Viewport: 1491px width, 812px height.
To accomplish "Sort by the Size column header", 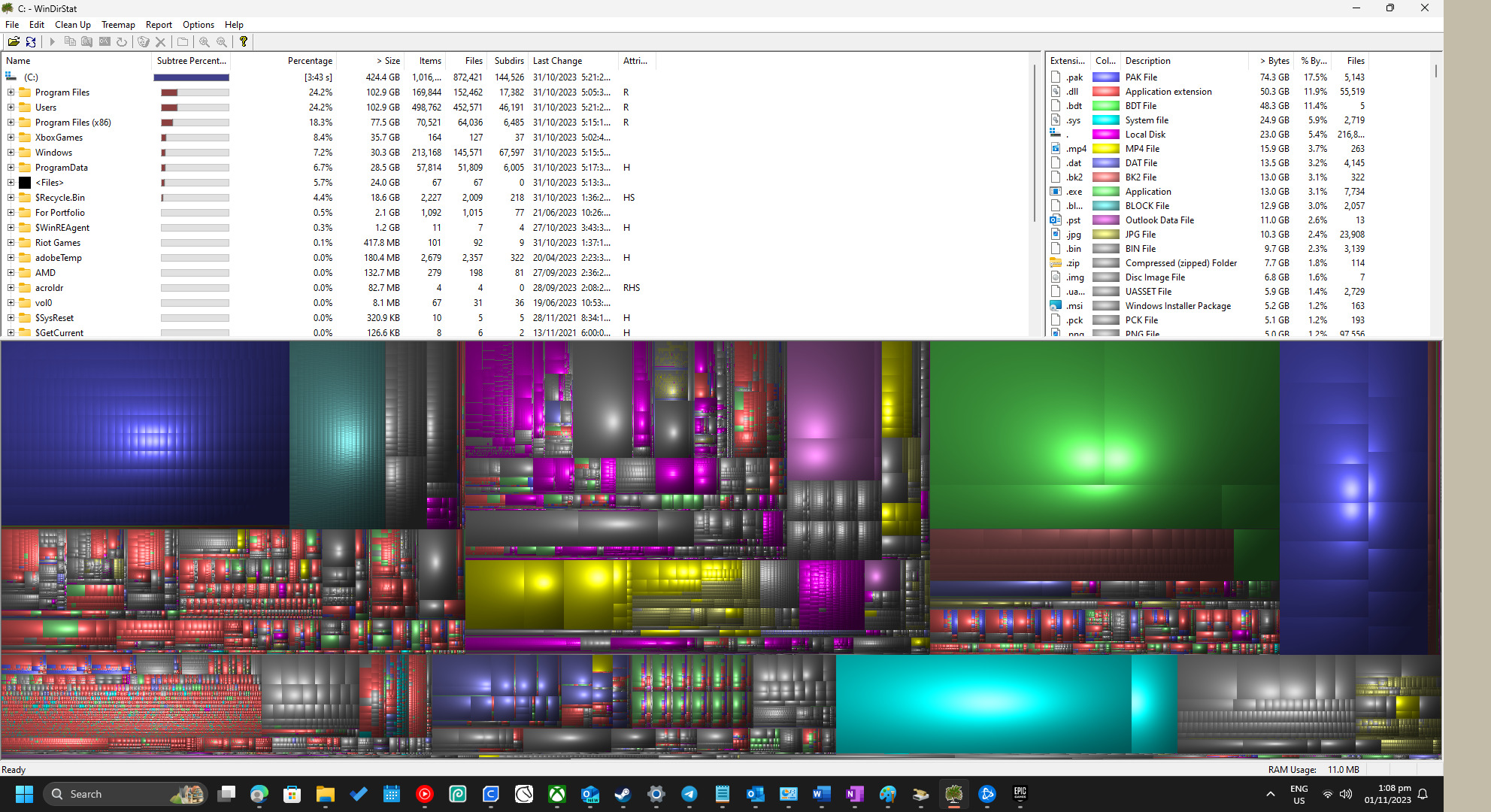I will tap(370, 61).
